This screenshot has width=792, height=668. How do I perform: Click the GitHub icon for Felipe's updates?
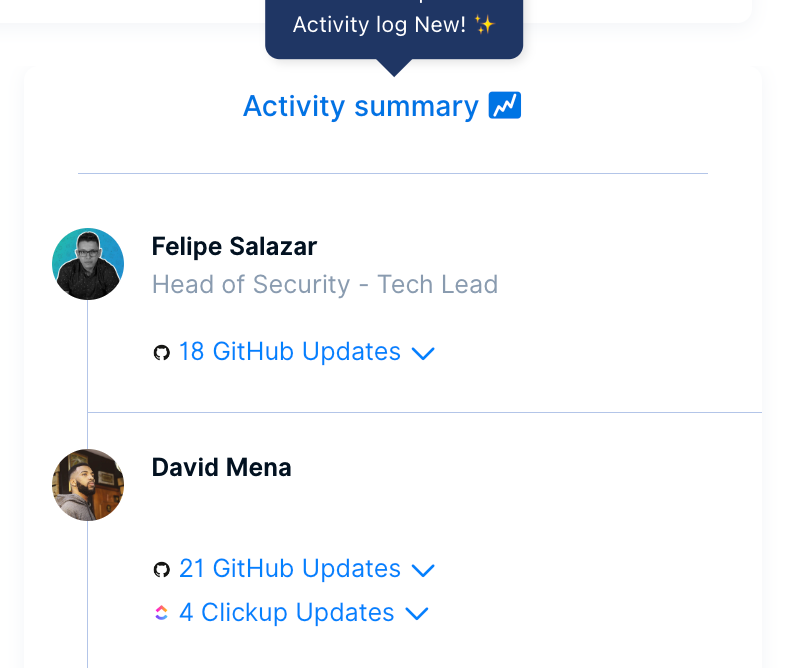[161, 353]
